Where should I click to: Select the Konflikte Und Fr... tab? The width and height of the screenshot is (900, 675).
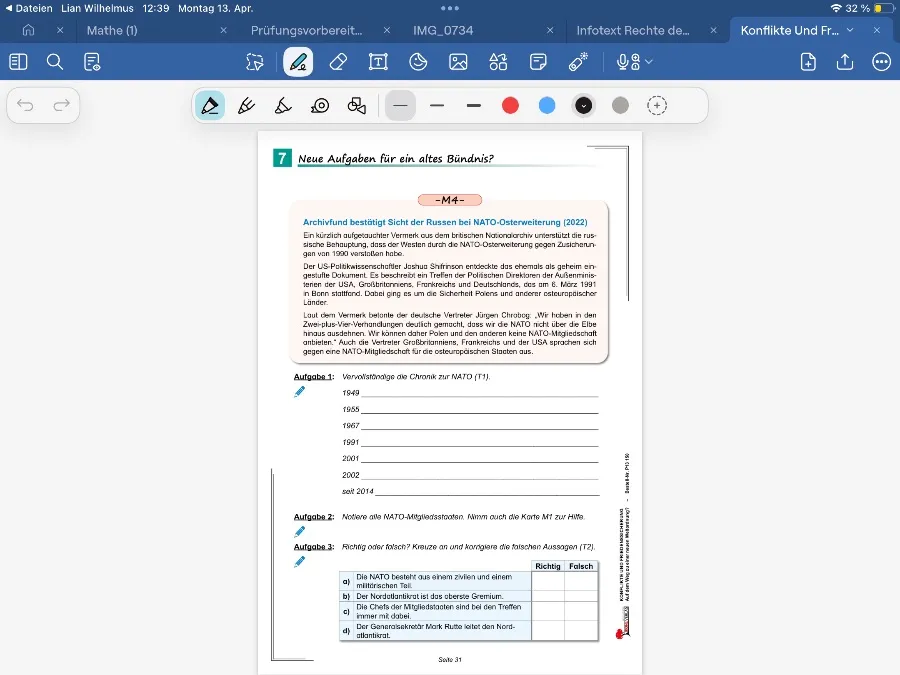790,30
